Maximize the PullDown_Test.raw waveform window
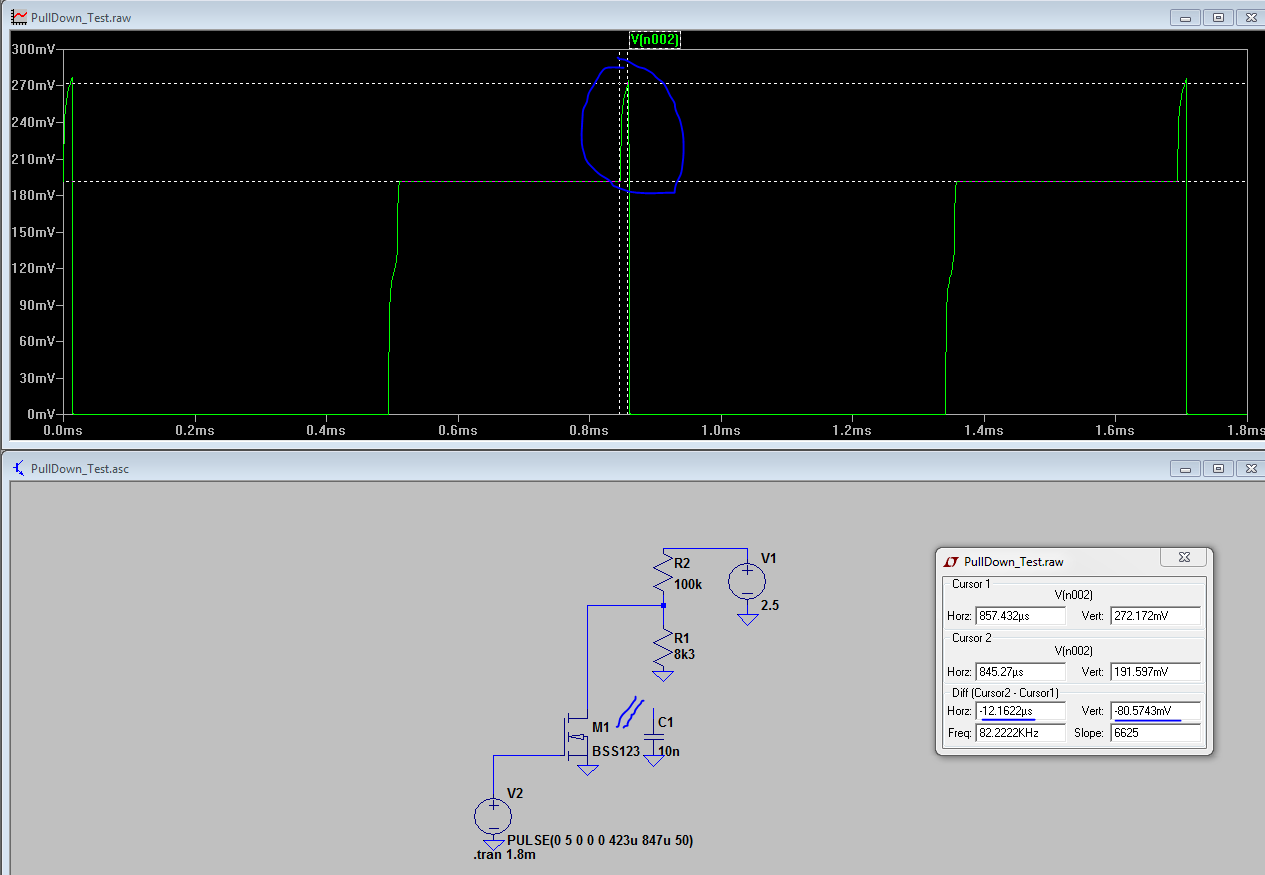Screen dimensions: 1265x875 [x=1218, y=17]
